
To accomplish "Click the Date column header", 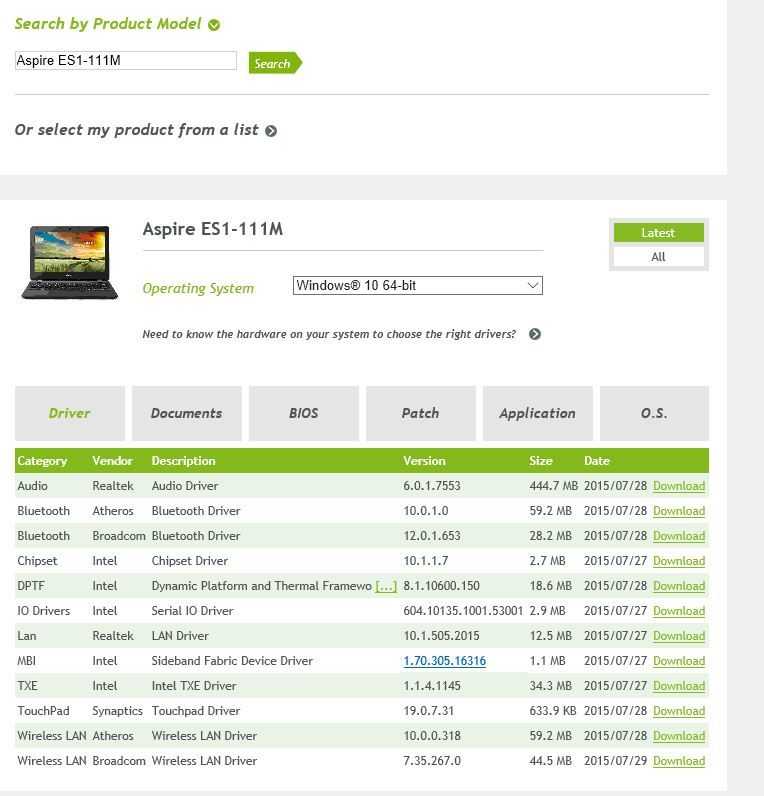I will pos(596,461).
